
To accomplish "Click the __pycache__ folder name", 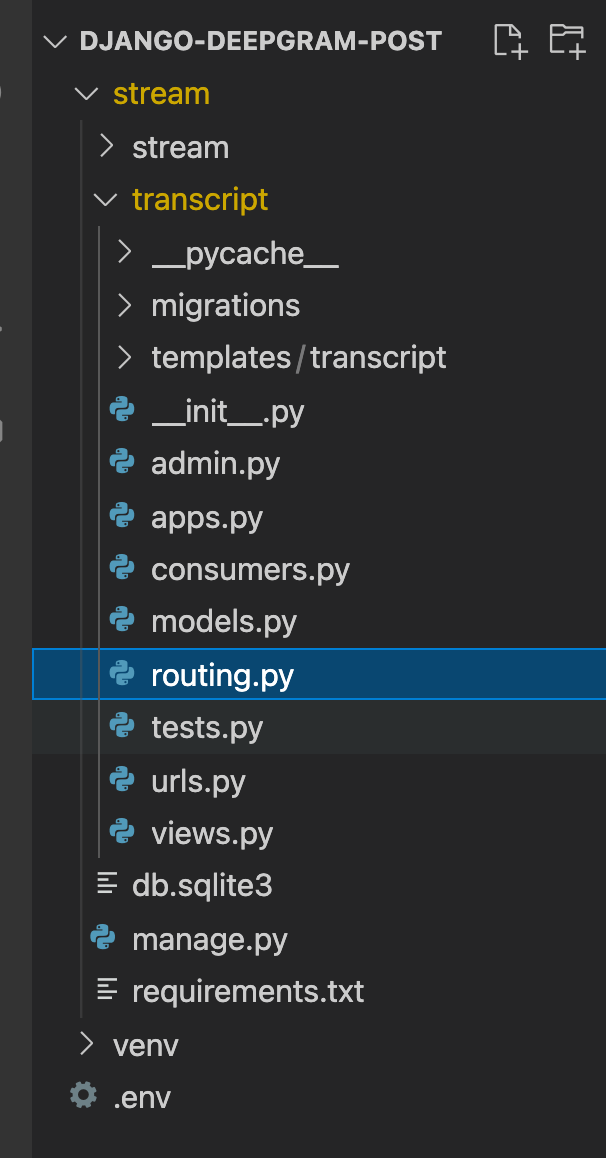I will (245, 254).
